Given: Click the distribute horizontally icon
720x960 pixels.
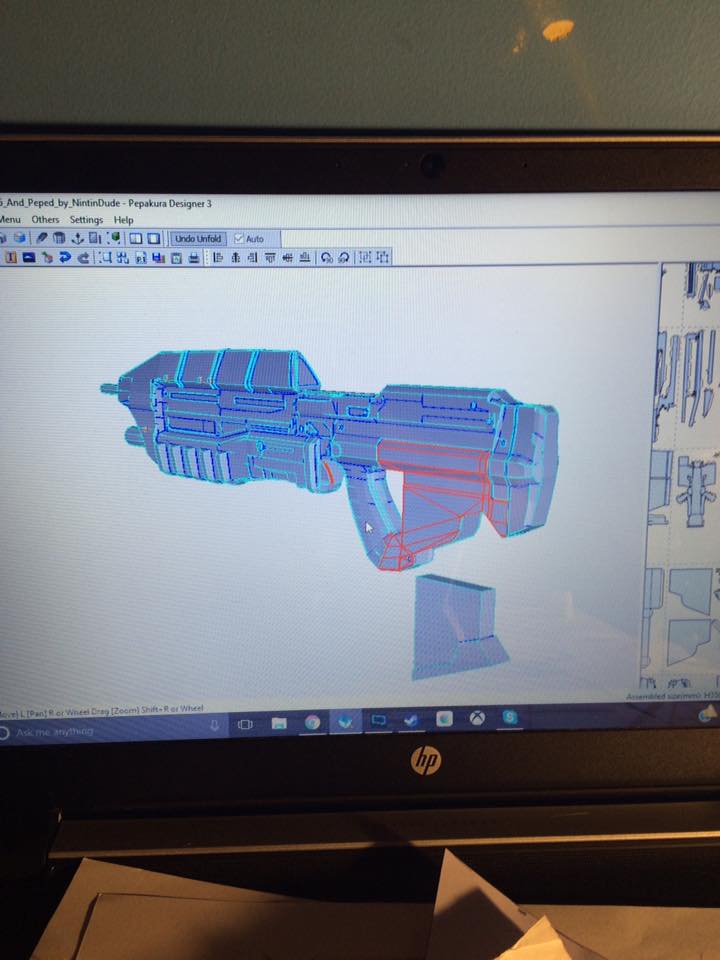Looking at the screenshot, I should [365, 257].
